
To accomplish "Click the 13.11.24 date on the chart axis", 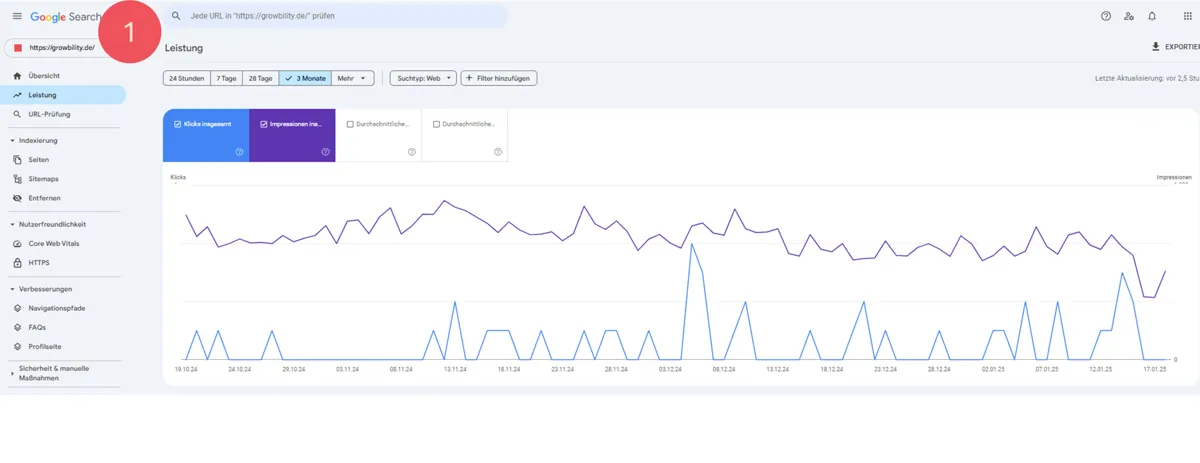I will (455, 369).
